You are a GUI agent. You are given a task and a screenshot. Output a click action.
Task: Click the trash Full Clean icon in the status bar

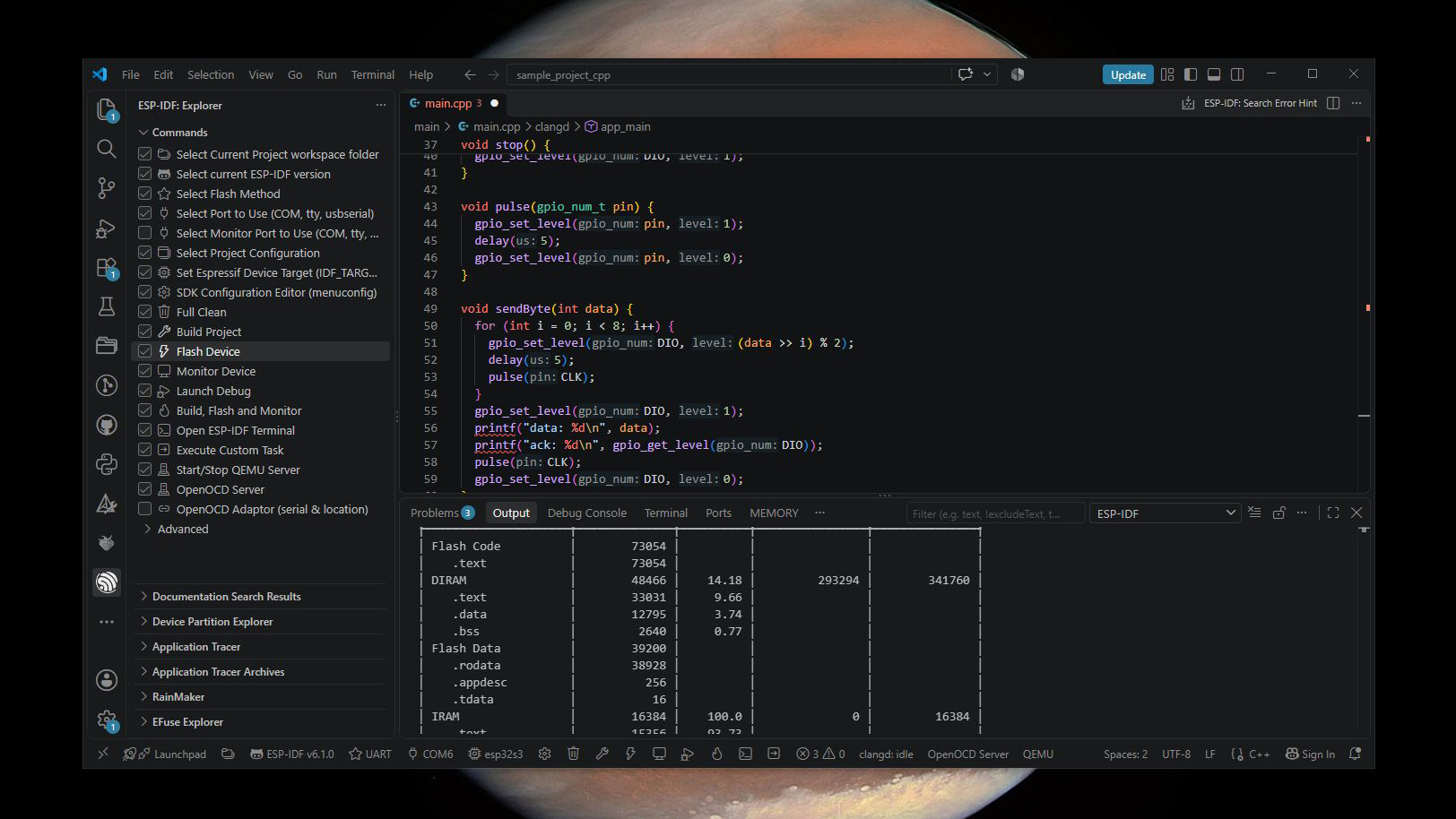573,754
